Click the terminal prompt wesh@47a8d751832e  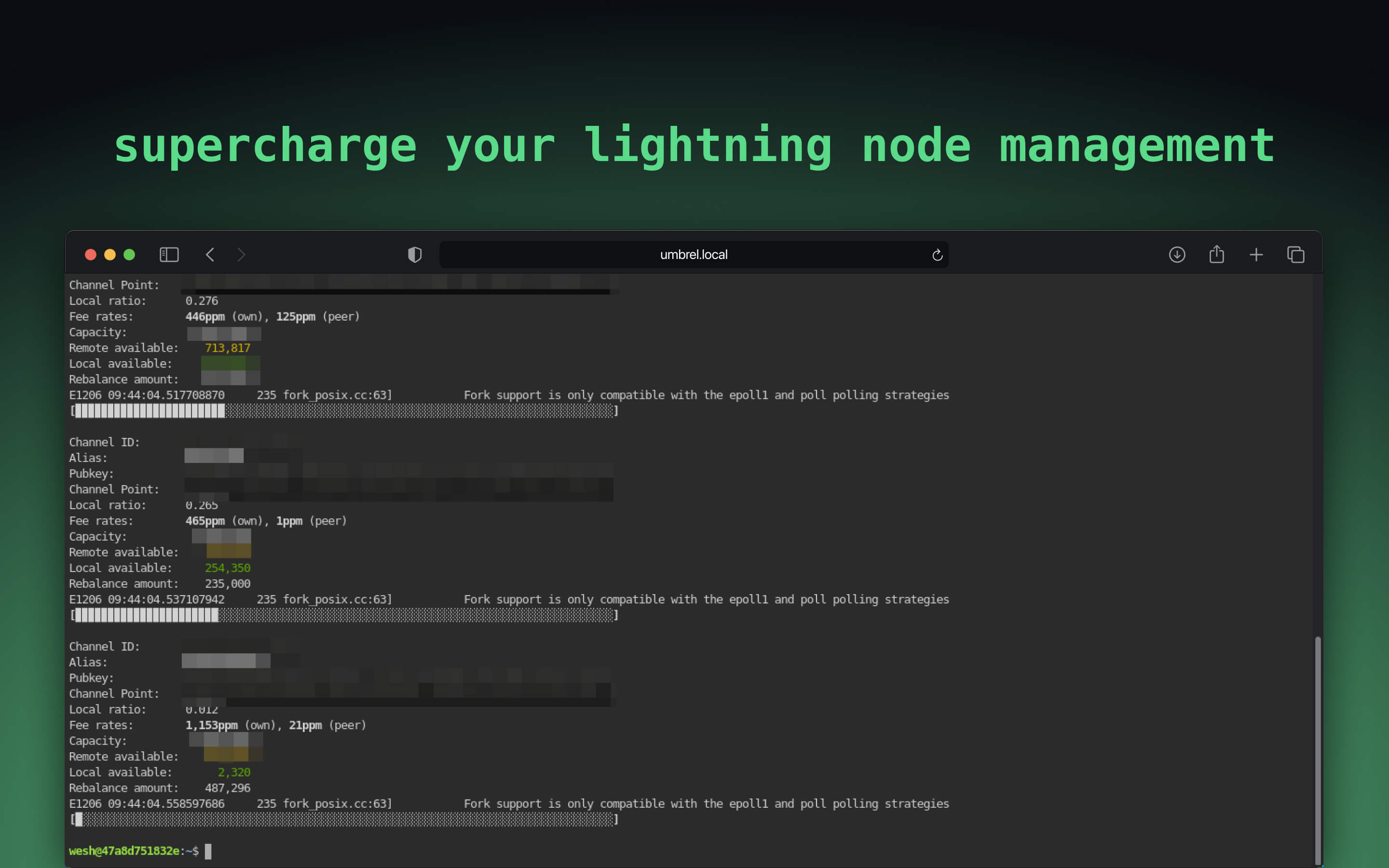click(124, 851)
